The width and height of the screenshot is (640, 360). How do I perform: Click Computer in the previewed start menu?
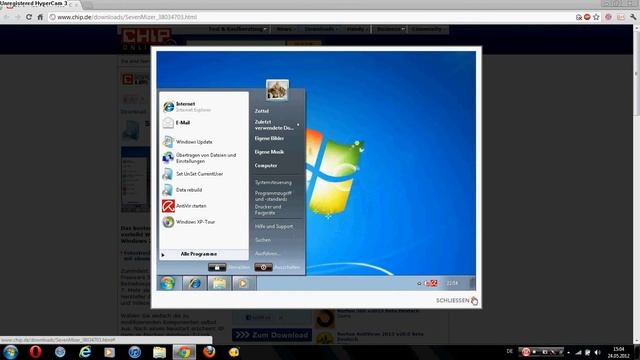[266, 166]
